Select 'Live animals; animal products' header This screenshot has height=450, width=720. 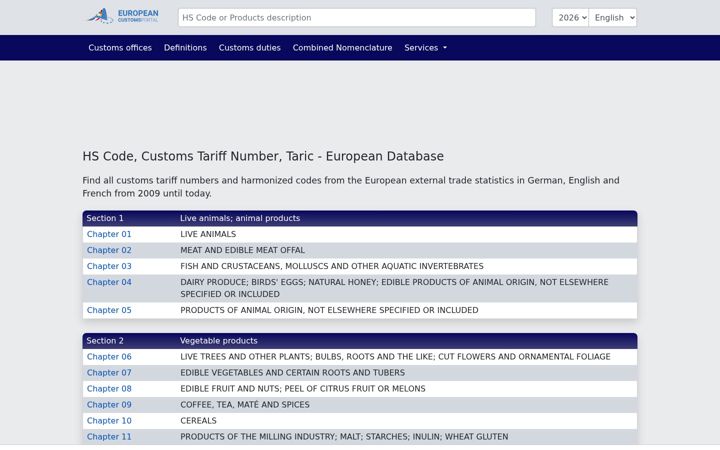coord(240,219)
